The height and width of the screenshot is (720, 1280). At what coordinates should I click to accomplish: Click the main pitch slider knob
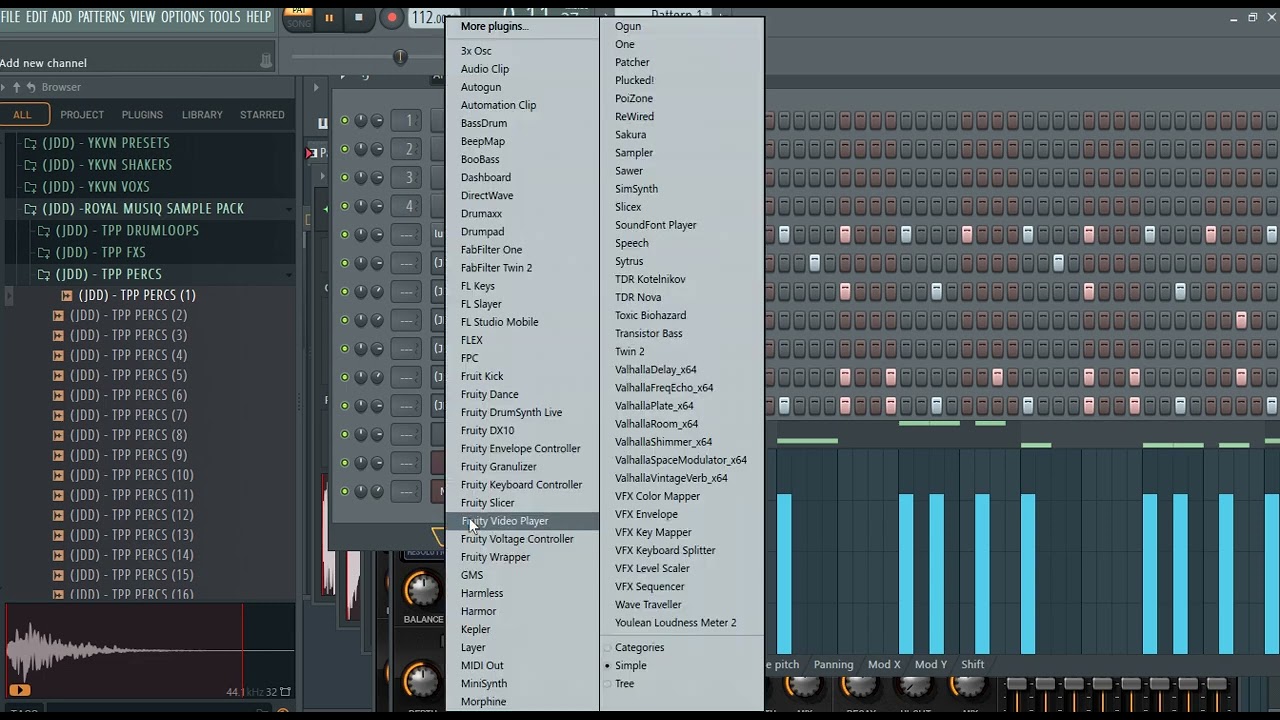tap(400, 57)
